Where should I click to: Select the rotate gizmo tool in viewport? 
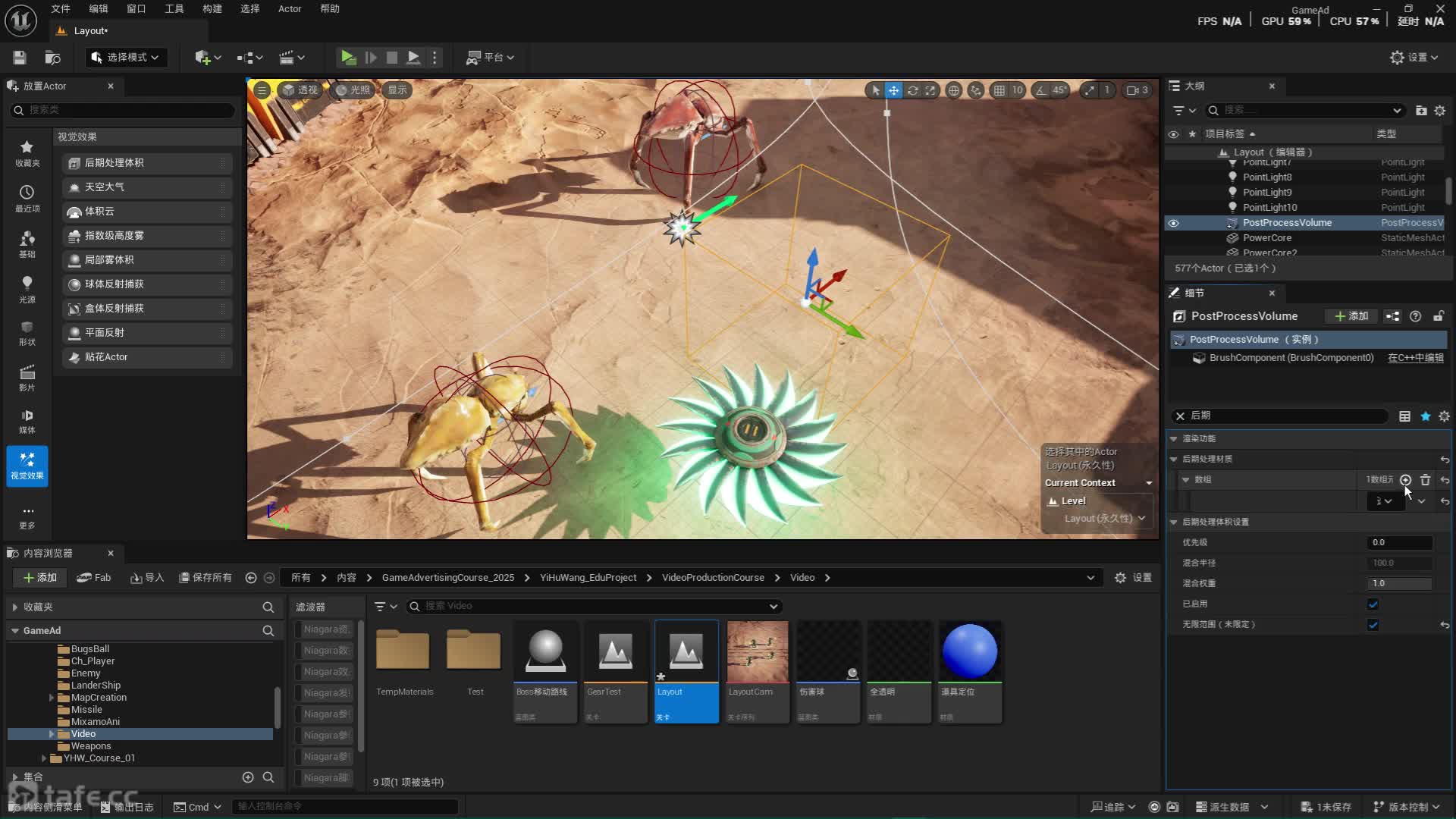point(912,90)
